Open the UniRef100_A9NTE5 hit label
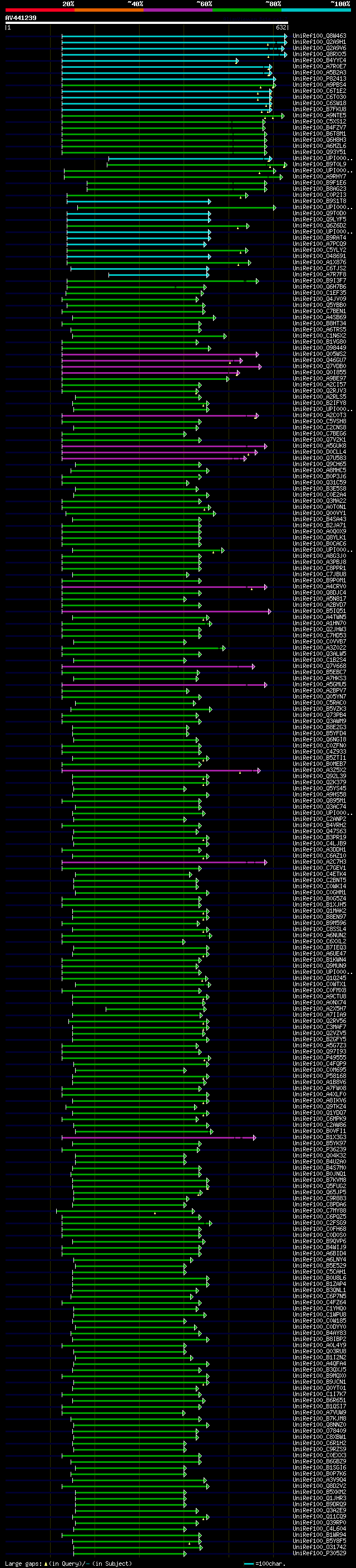 pos(319,116)
